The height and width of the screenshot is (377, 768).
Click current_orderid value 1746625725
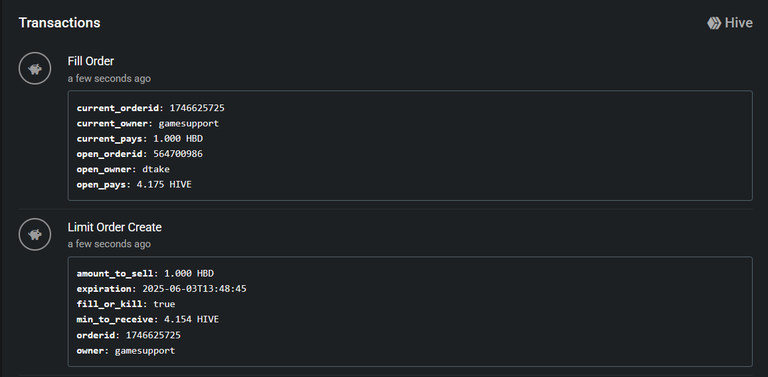pyautogui.click(x=197, y=108)
